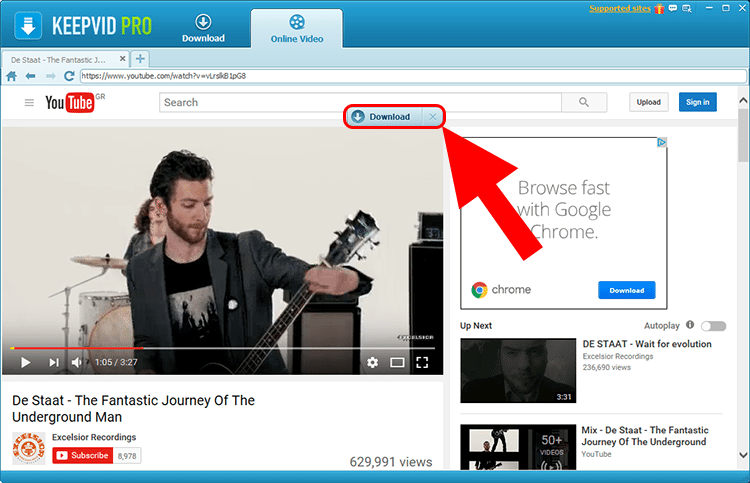This screenshot has height=483, width=750.
Task: Reload the page with refresh icon
Action: 69,76
